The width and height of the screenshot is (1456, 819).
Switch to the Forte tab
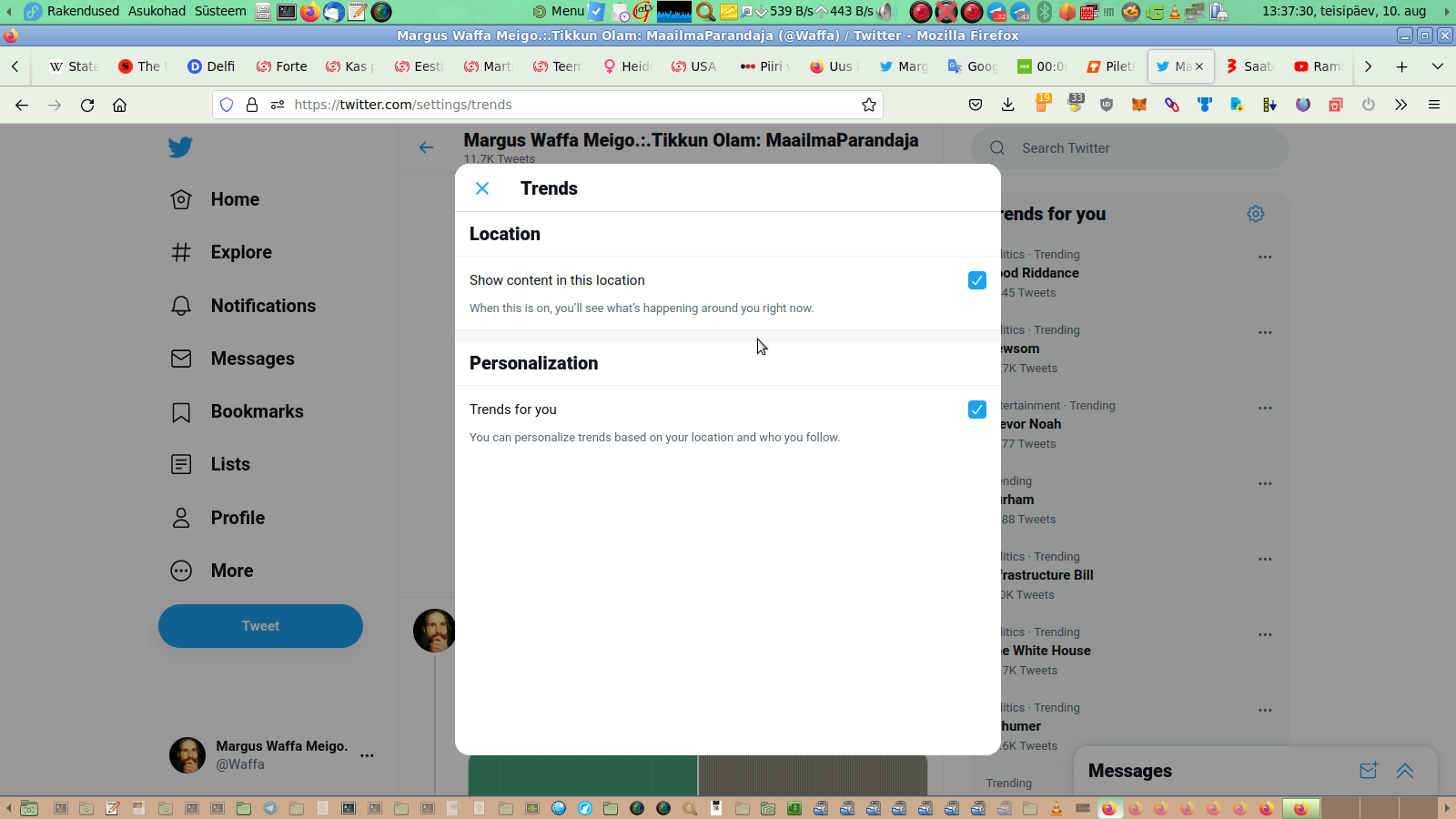(281, 66)
